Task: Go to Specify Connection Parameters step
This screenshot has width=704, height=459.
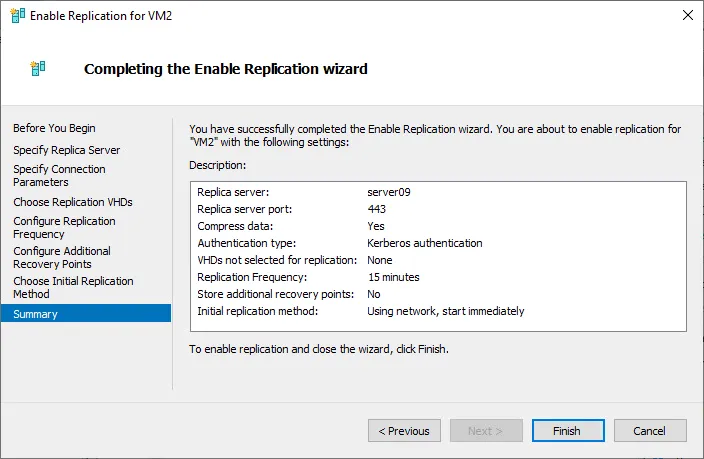Action: tap(59, 176)
